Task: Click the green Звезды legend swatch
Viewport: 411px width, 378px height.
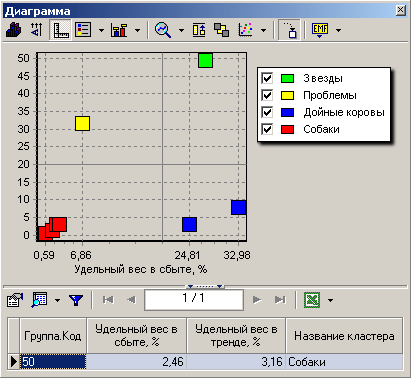Action: coord(287,78)
